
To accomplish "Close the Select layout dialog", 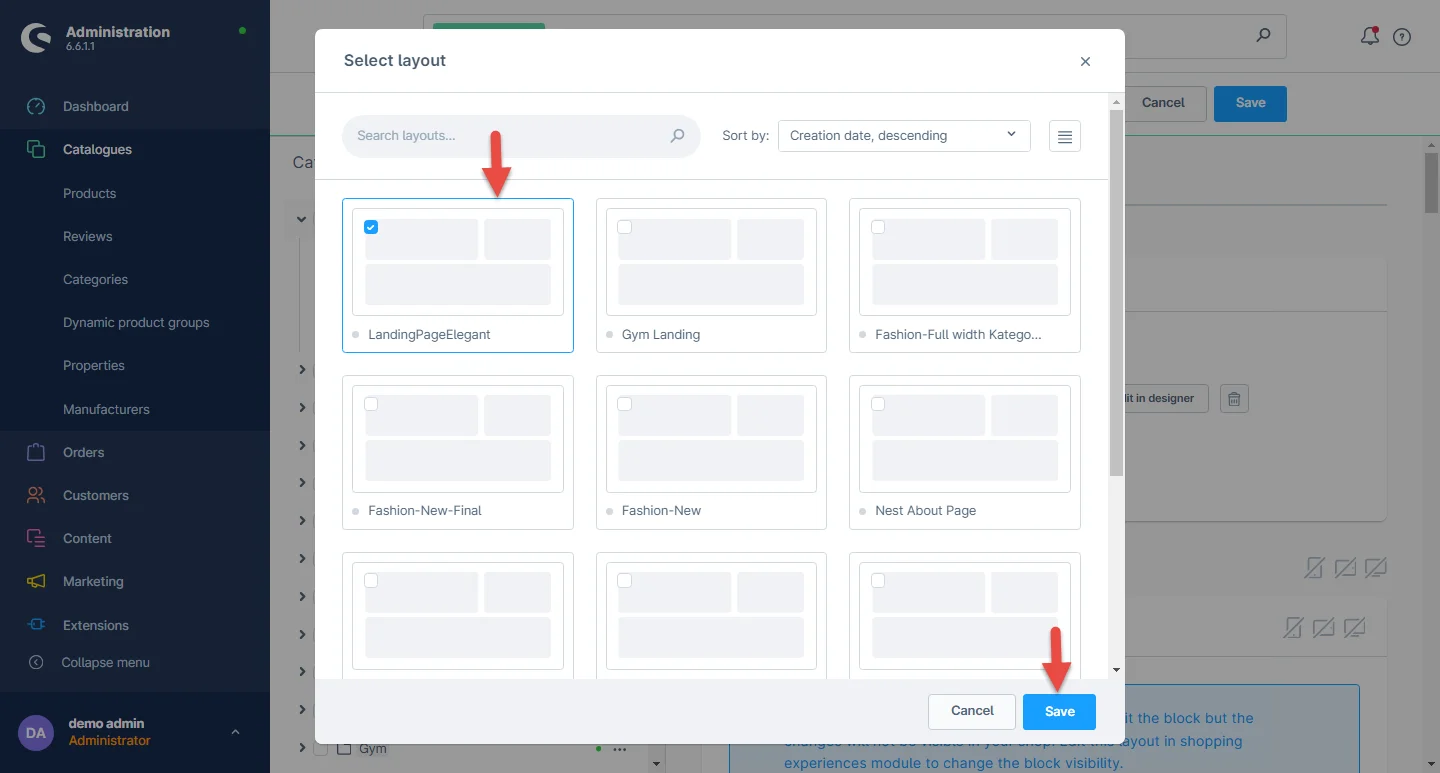I will [x=1085, y=62].
